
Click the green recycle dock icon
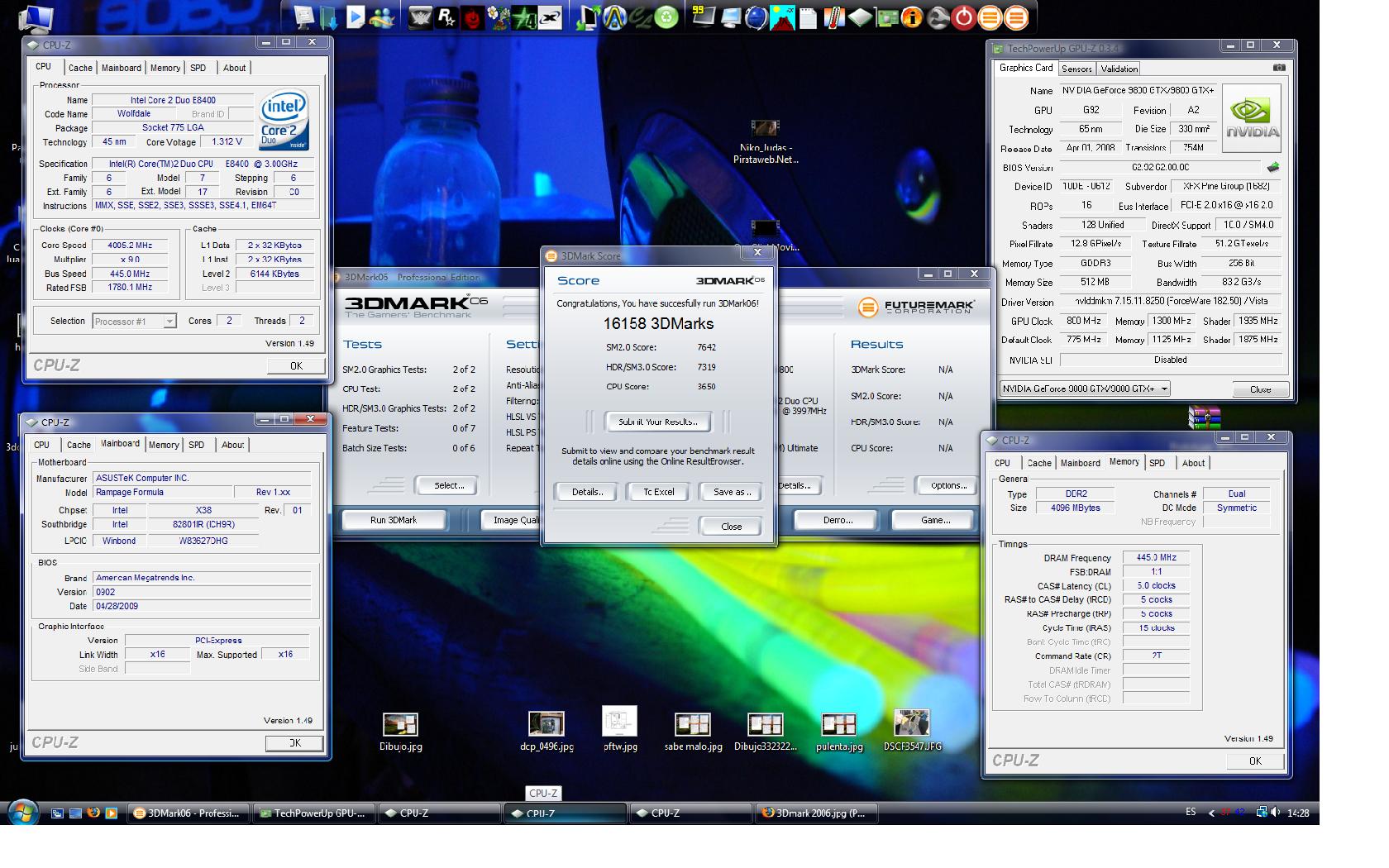[666, 17]
